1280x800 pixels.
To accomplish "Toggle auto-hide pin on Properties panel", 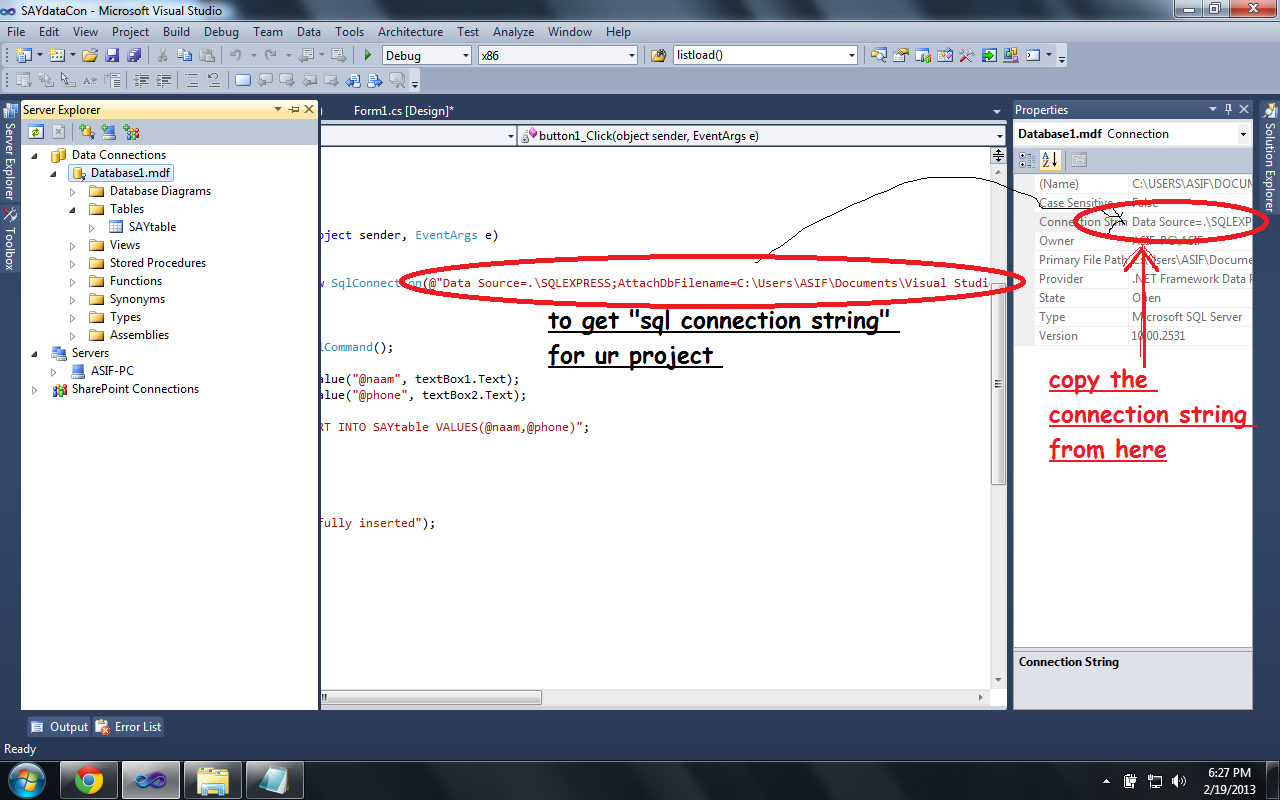I will [1229, 109].
